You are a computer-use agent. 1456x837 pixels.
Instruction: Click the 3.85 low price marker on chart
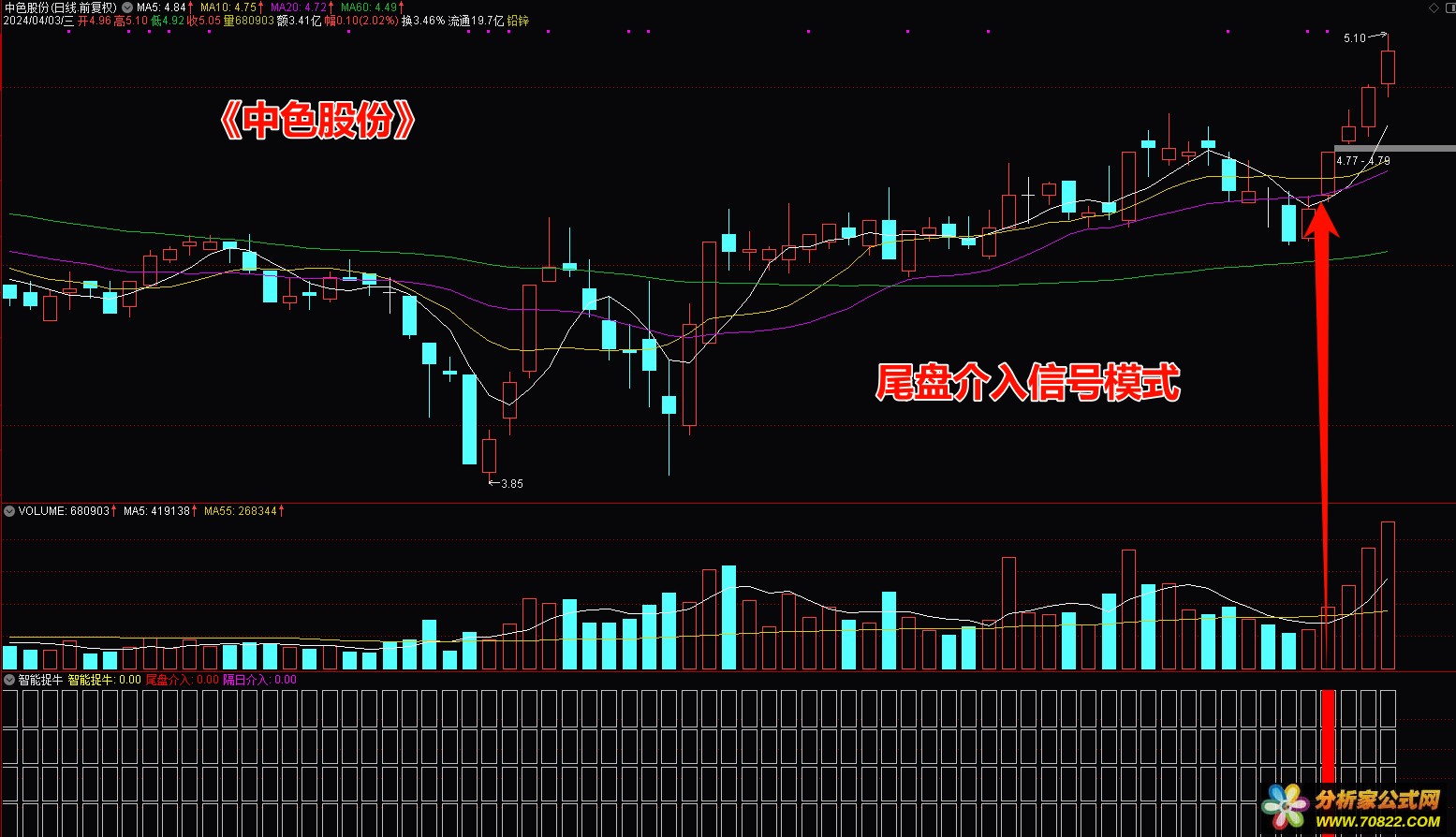tap(512, 484)
